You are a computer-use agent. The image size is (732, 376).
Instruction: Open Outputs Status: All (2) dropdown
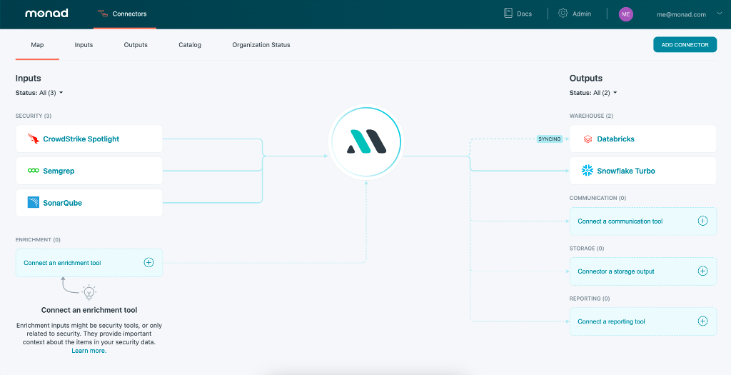point(593,93)
